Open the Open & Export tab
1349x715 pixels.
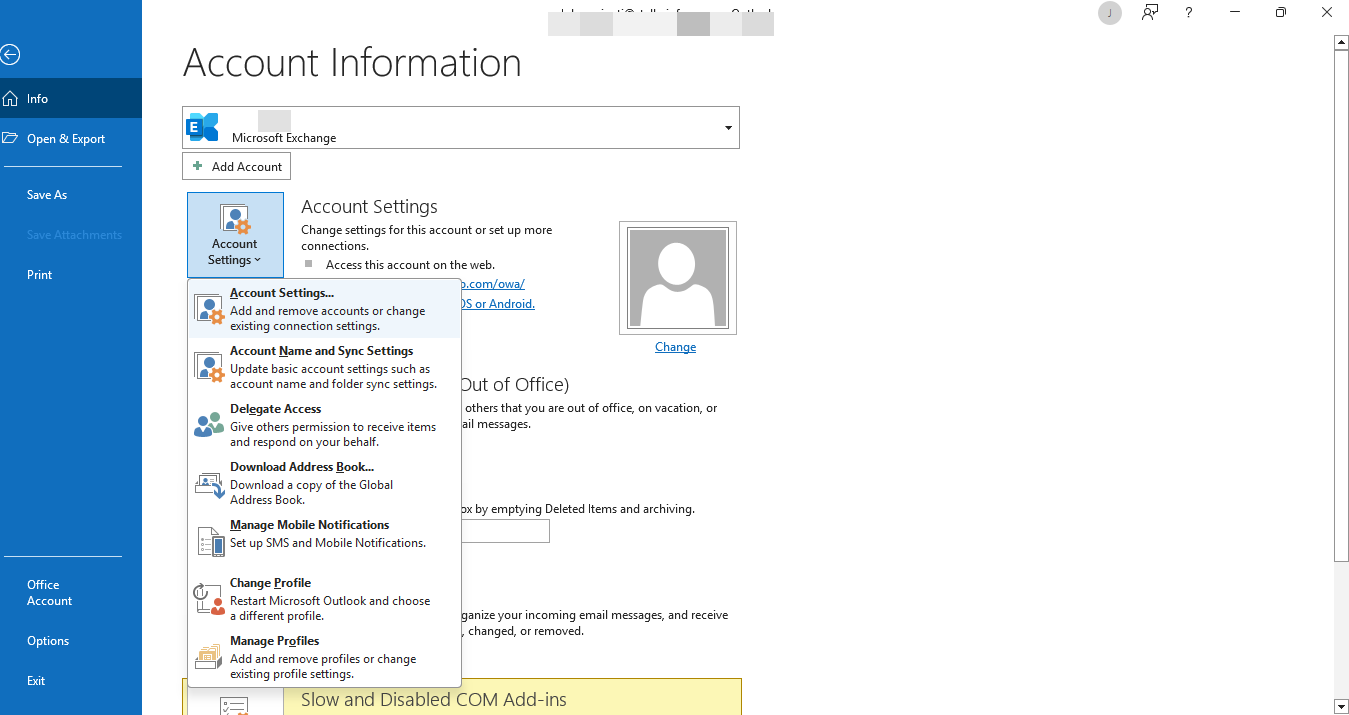click(71, 138)
